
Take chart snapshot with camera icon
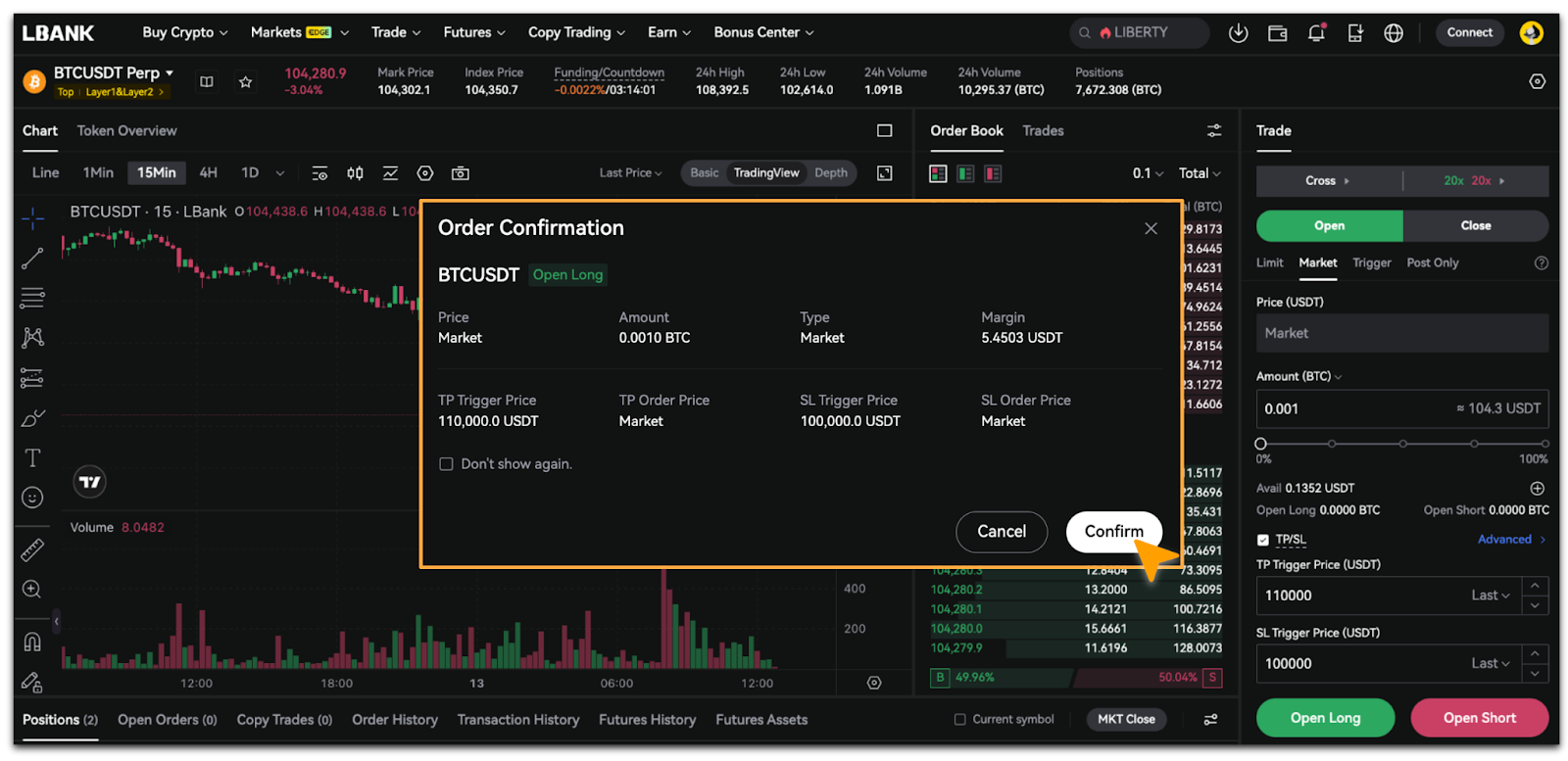(460, 173)
